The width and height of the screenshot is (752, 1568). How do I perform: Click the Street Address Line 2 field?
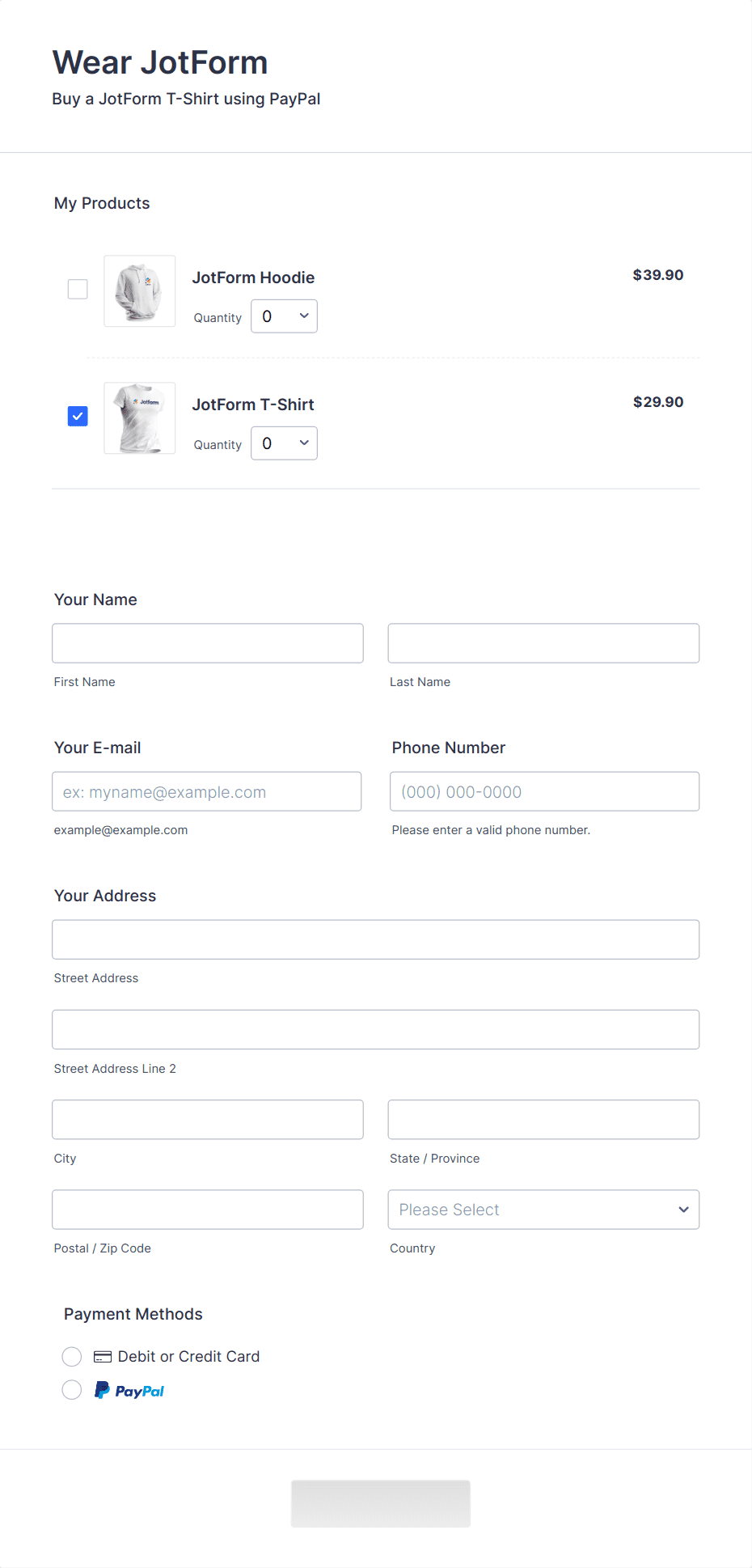[376, 1030]
